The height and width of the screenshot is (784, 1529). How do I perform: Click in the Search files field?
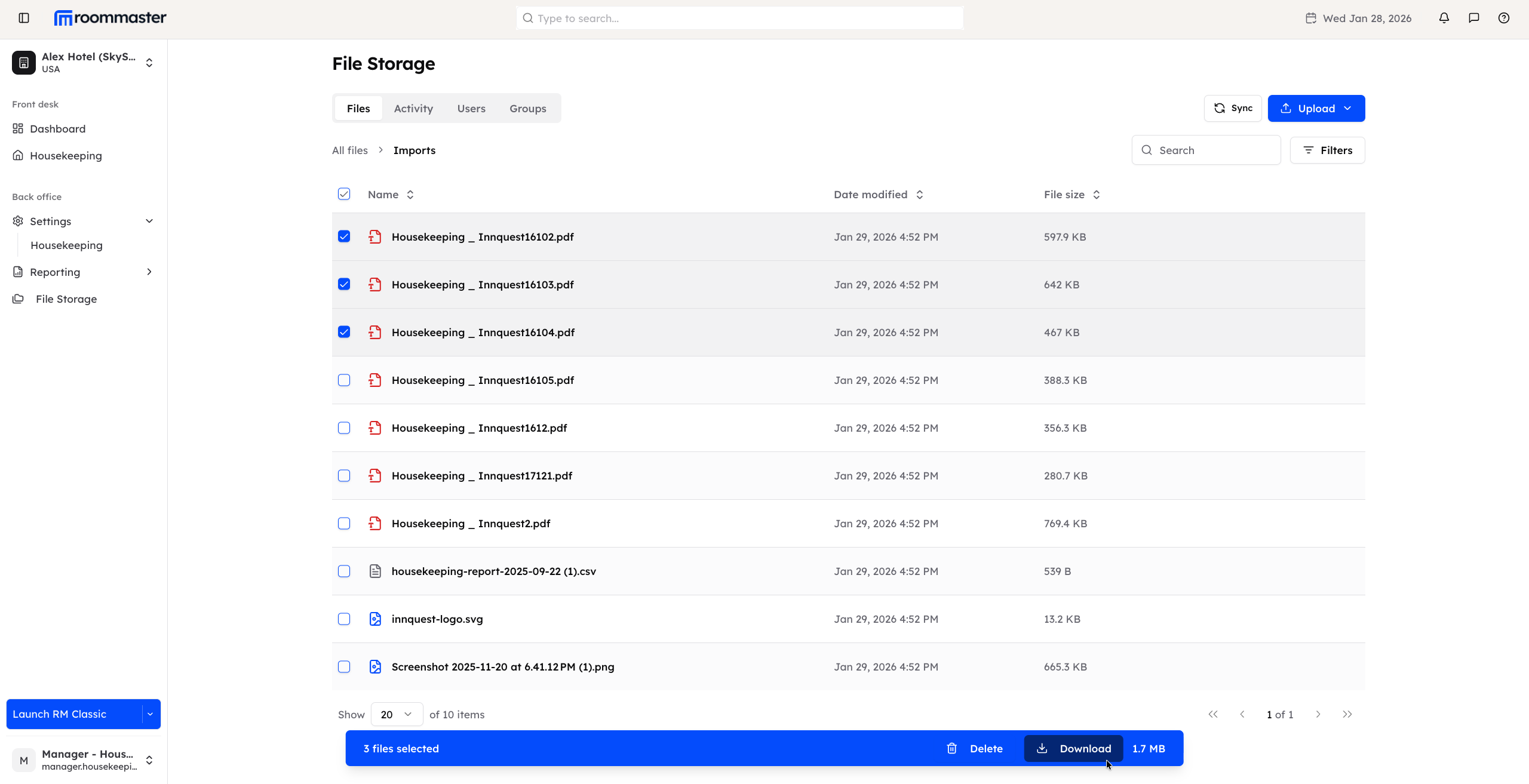(x=1206, y=150)
